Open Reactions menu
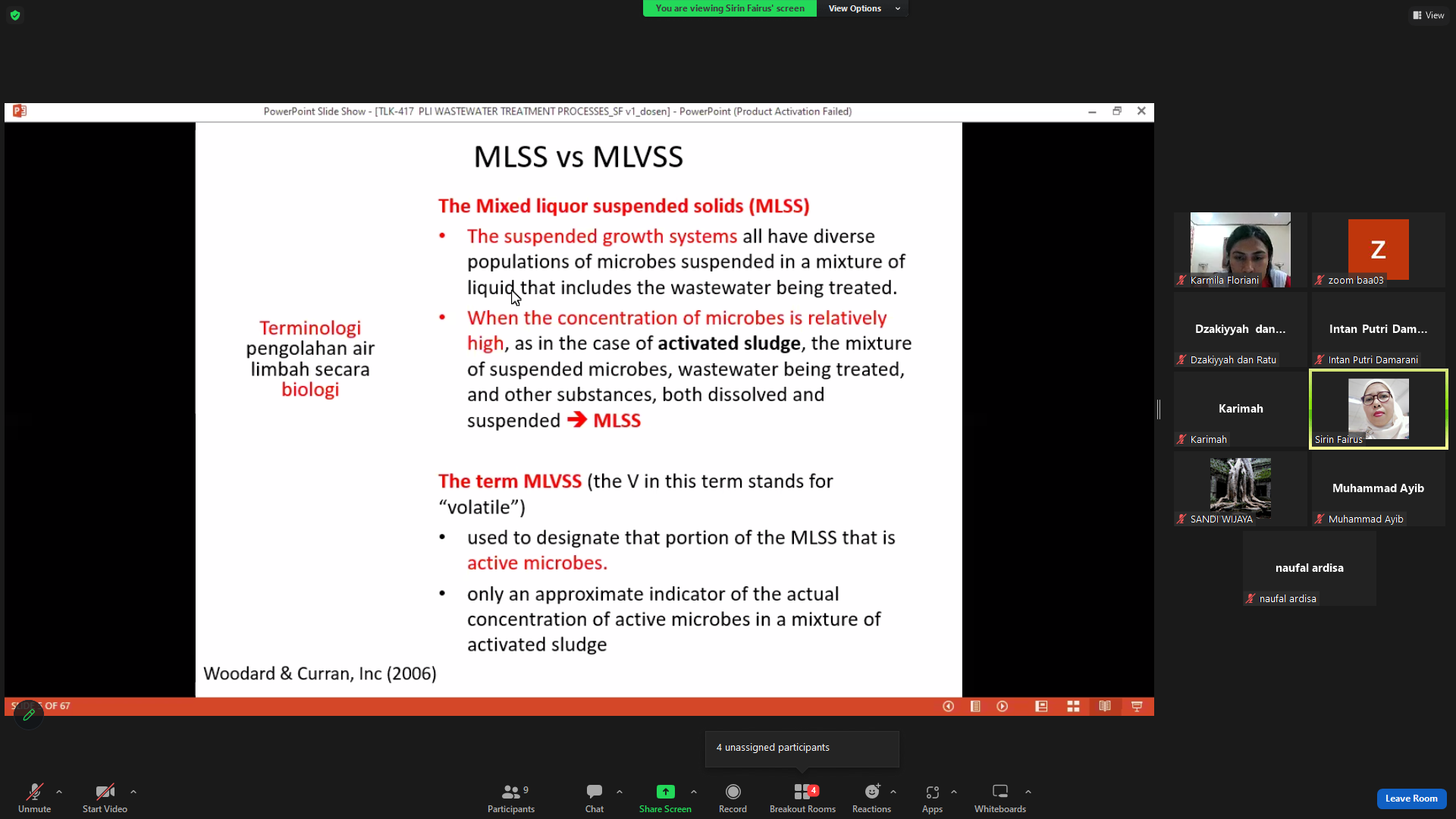1456x819 pixels. point(871,798)
